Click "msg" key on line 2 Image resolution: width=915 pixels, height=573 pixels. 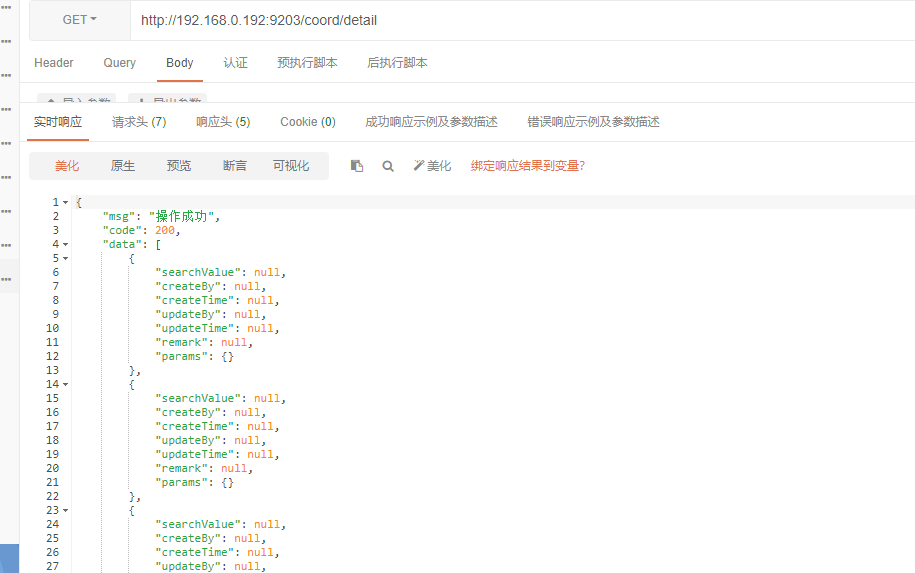pyautogui.click(x=119, y=216)
